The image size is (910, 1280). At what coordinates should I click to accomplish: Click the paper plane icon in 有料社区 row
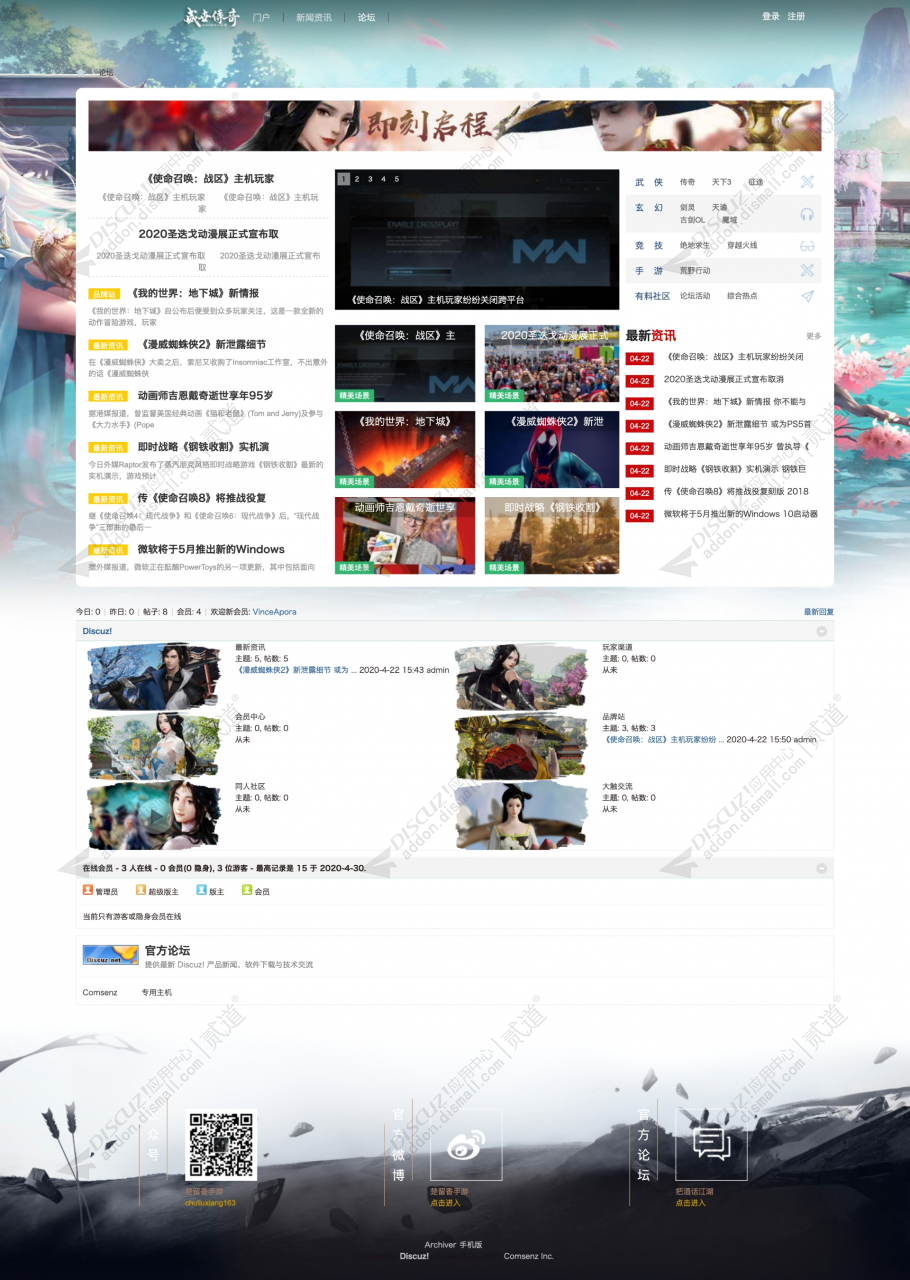(x=807, y=296)
